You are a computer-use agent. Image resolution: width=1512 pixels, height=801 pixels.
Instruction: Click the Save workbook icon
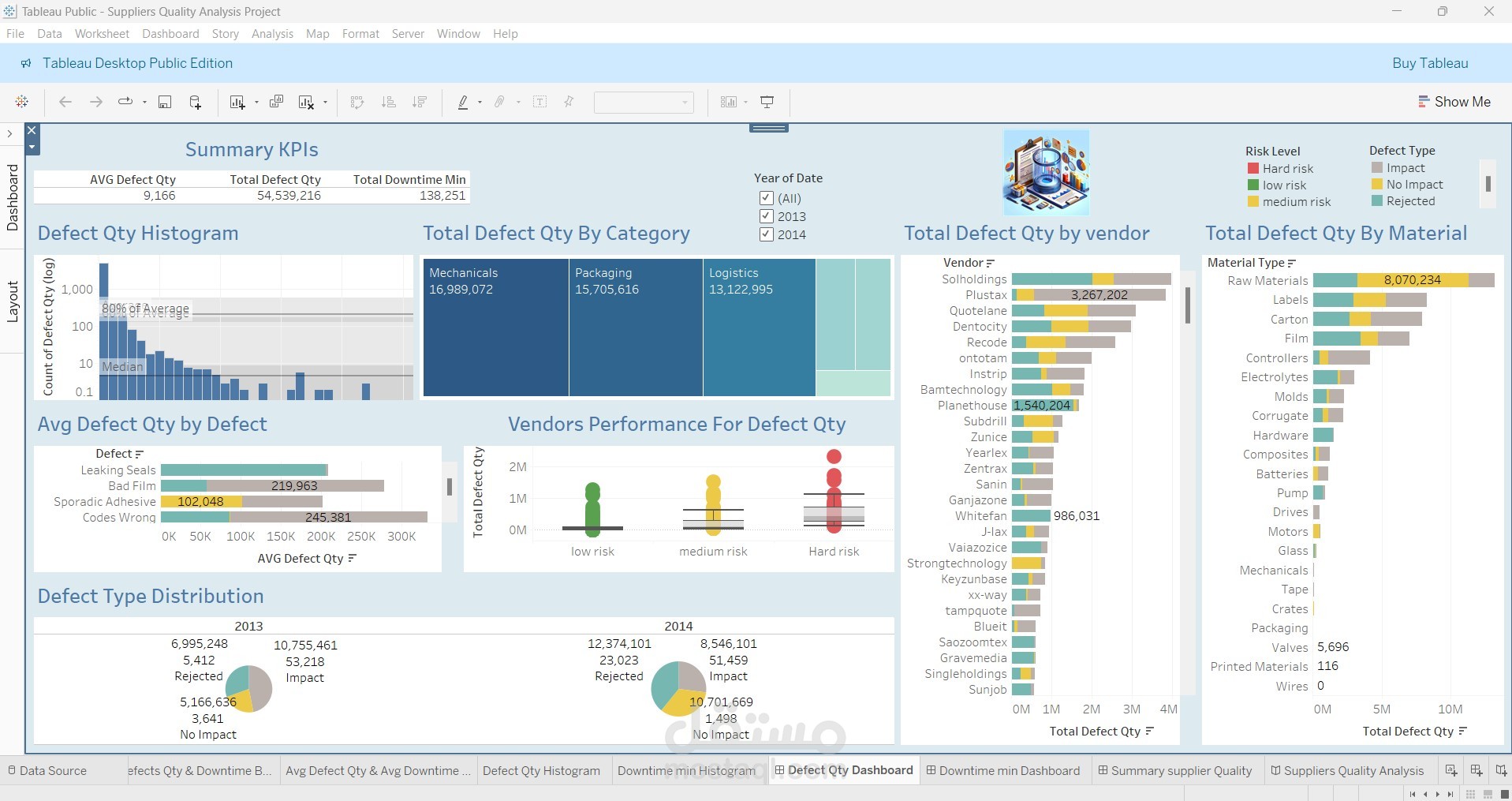point(165,102)
